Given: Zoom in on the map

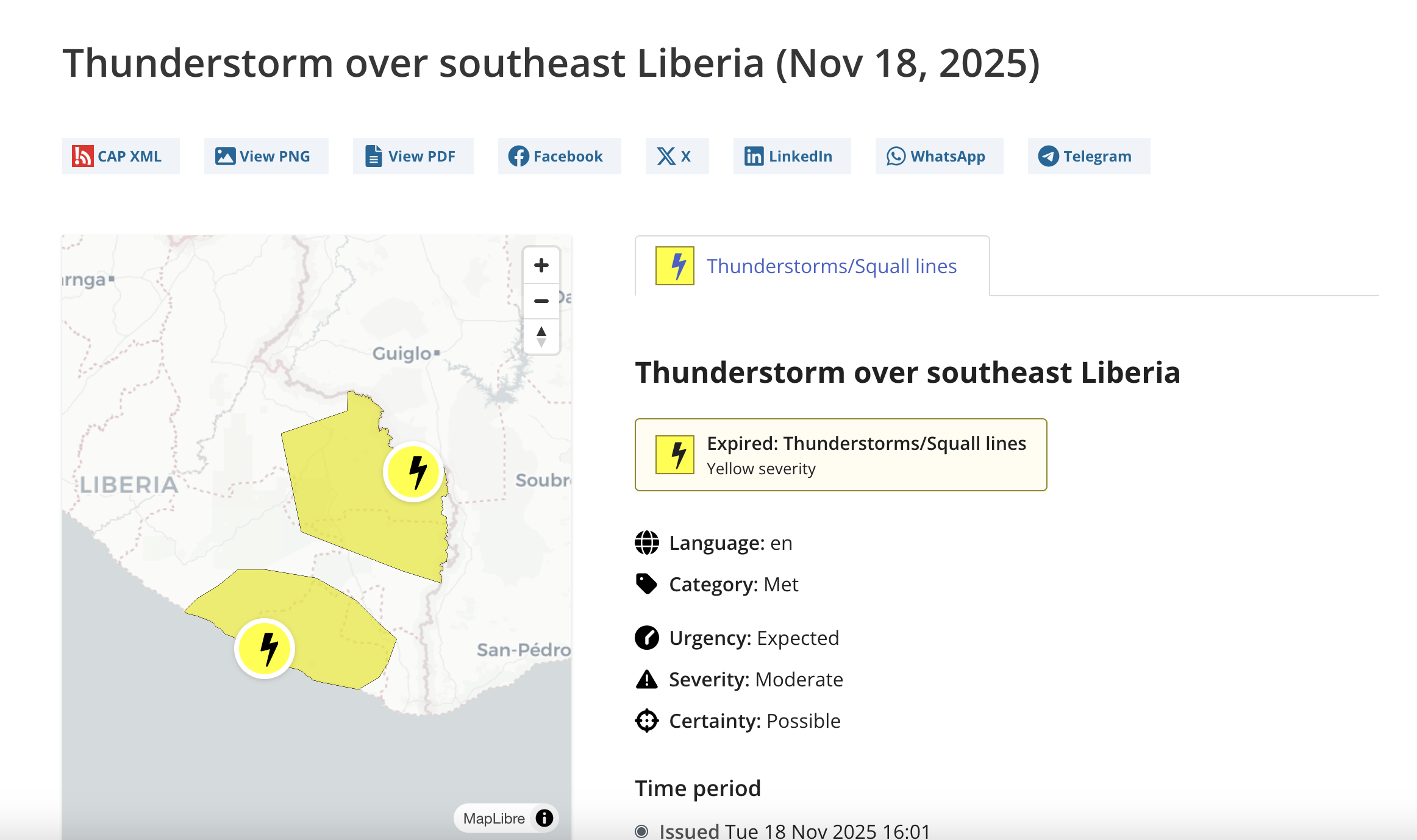Looking at the screenshot, I should coord(541,265).
